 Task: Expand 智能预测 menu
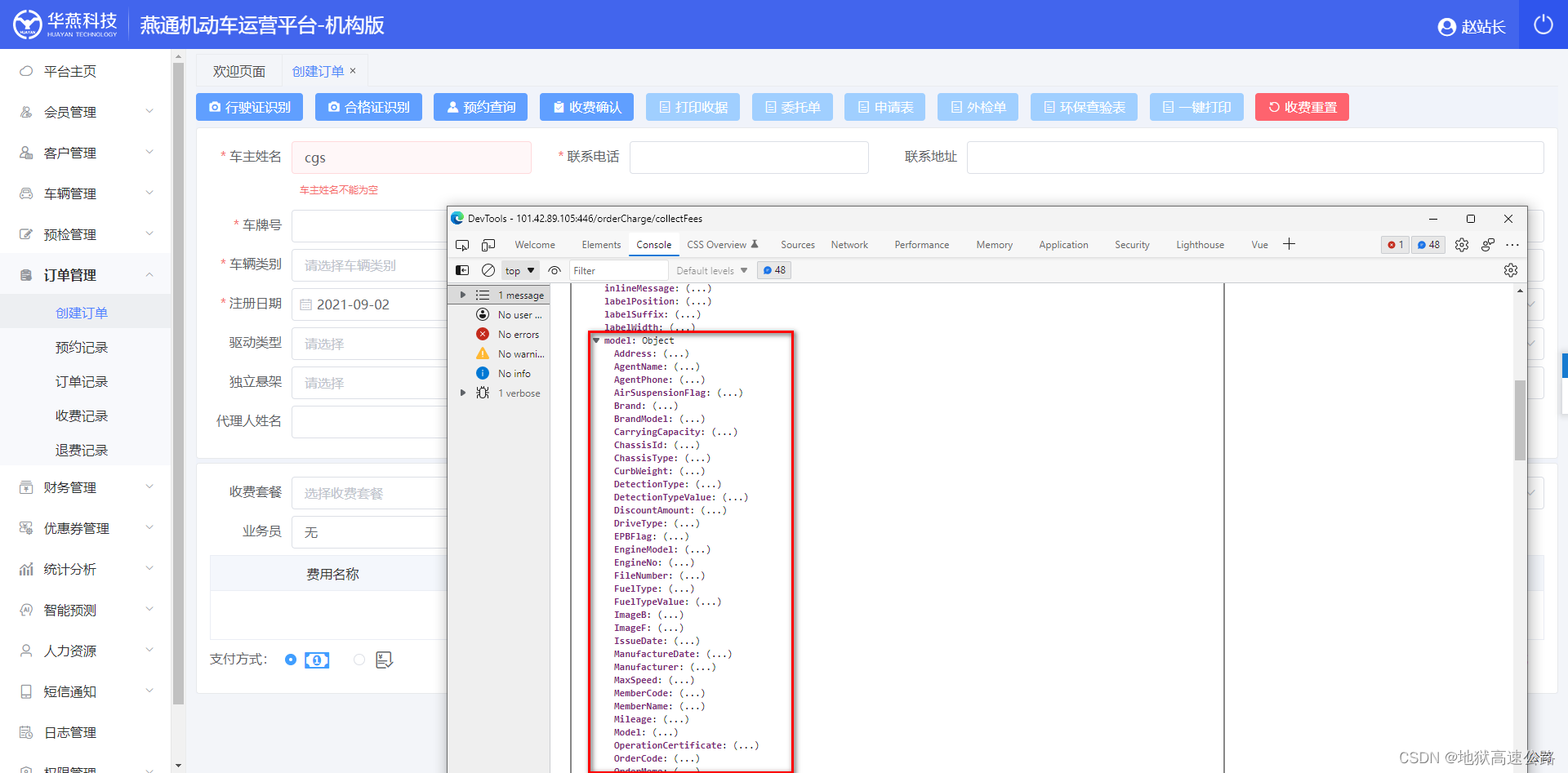pos(86,610)
